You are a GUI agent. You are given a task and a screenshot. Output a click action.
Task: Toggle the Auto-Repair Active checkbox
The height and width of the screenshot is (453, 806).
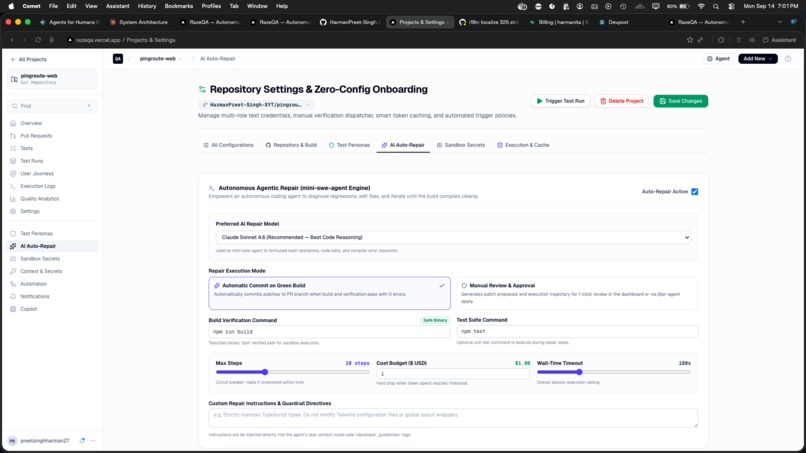[694, 192]
